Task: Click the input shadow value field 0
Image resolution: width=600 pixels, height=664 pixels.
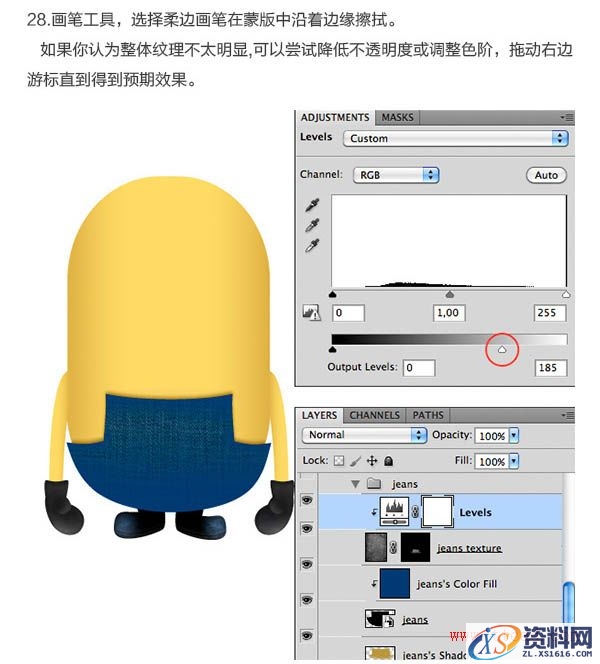Action: 348,313
